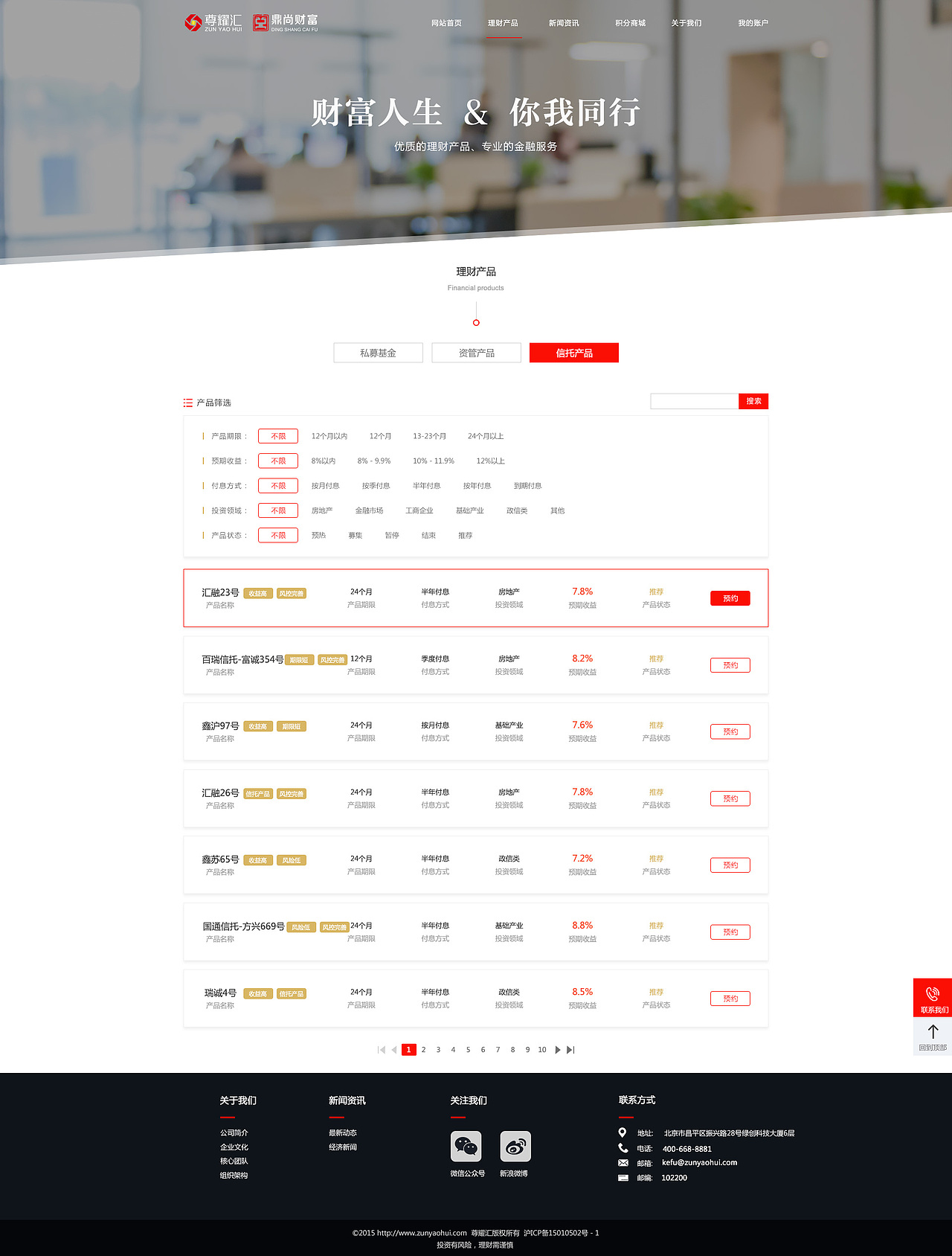Image resolution: width=952 pixels, height=1256 pixels.
Task: Open 公司简介 footer link
Action: click(x=234, y=1132)
